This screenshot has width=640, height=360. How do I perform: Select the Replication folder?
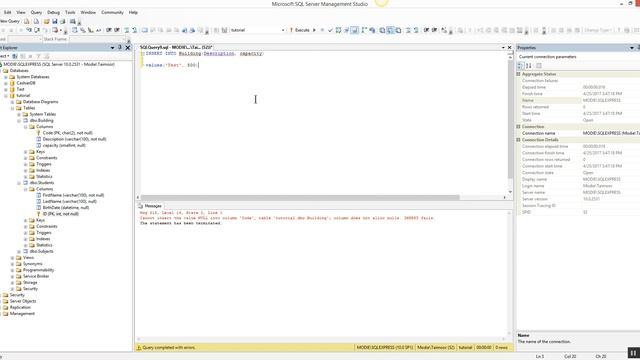[x=20, y=307]
